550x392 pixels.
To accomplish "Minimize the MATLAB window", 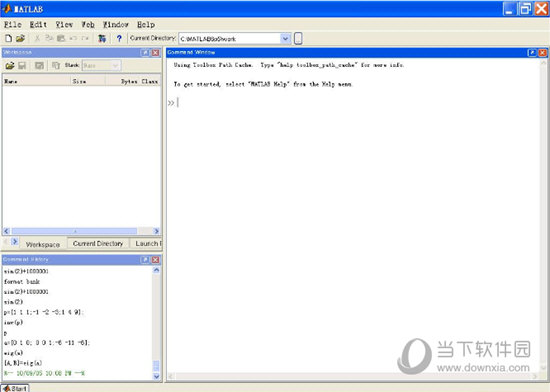I will click(510, 9).
